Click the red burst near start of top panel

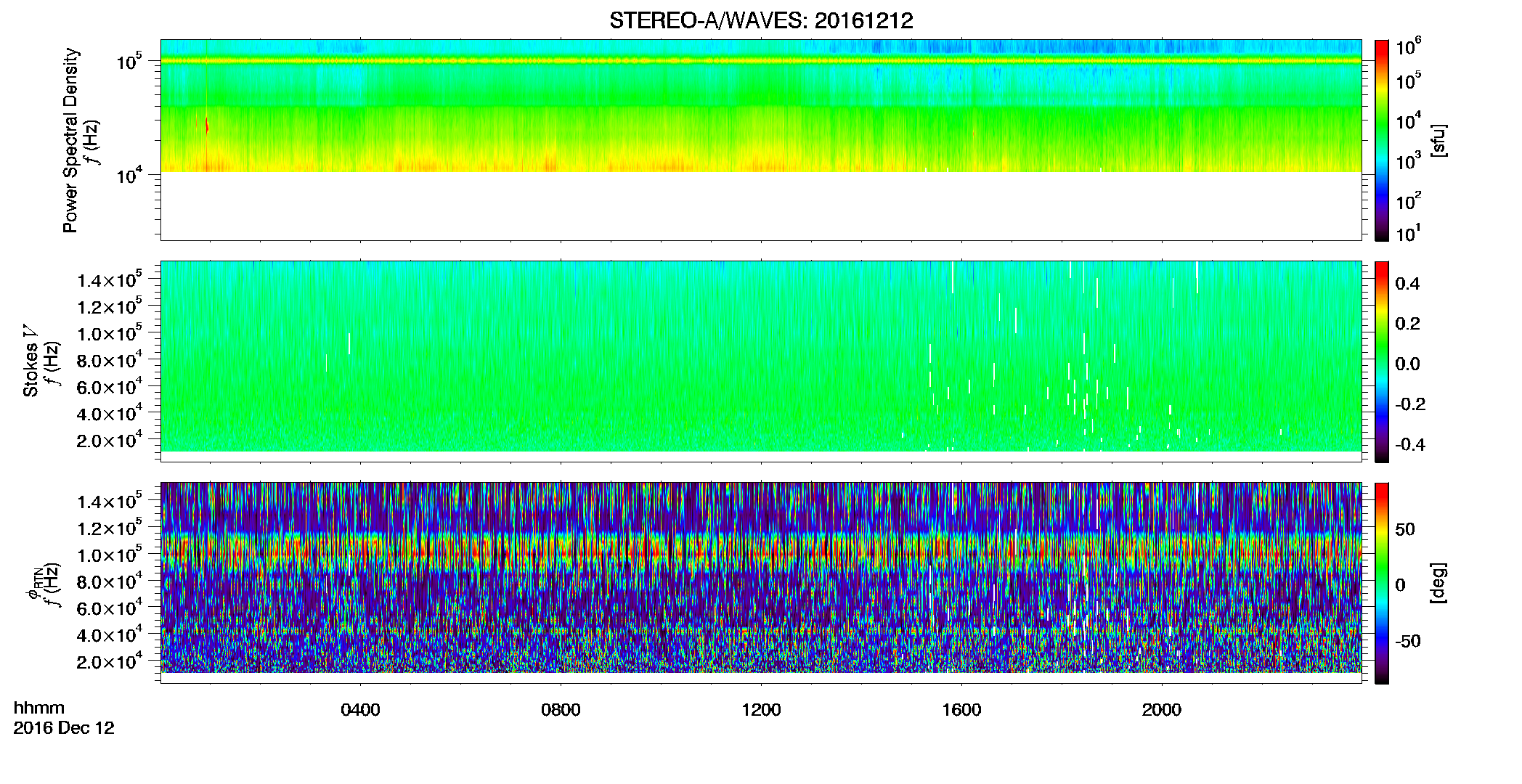tap(207, 126)
